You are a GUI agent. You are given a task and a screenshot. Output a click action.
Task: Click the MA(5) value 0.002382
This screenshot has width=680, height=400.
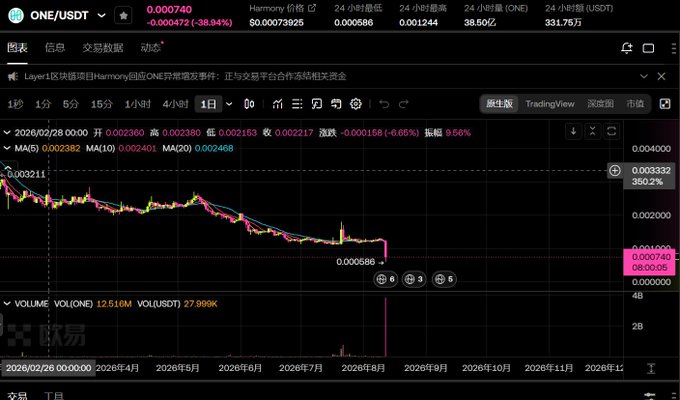61,148
